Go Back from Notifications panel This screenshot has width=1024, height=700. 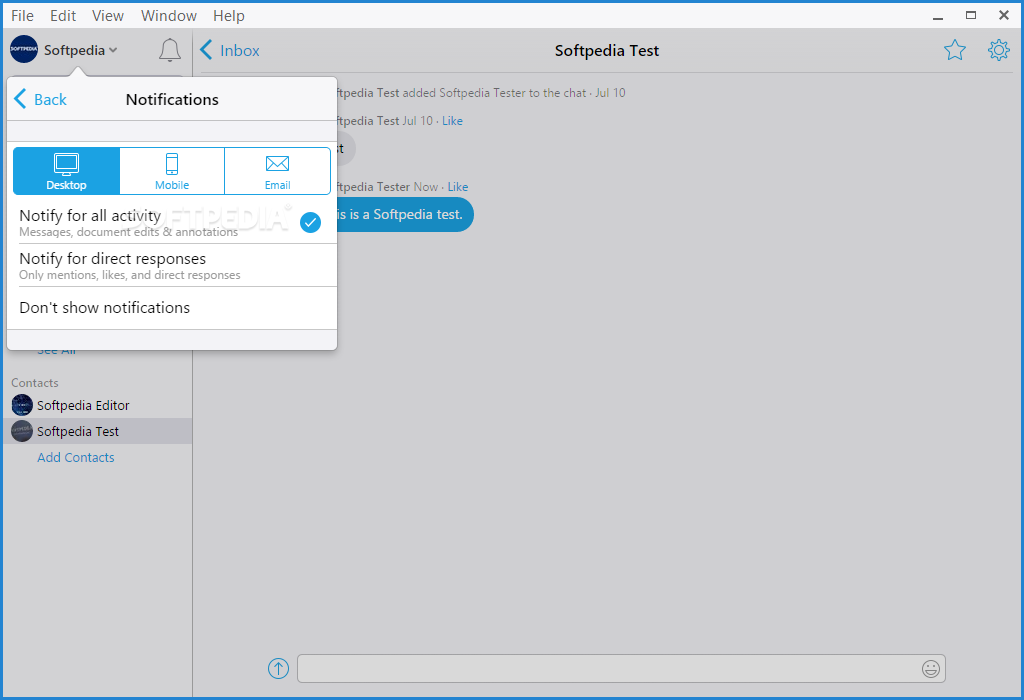tap(40, 99)
